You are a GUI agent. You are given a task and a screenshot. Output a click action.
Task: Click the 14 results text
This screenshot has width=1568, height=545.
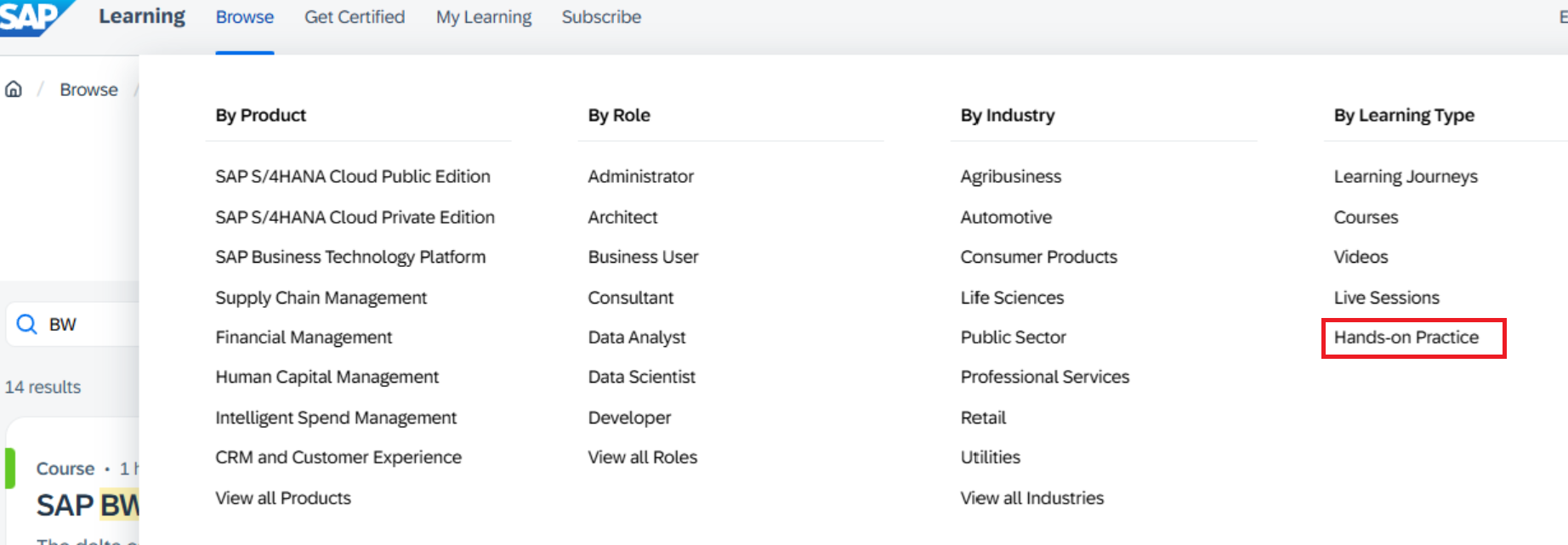[43, 387]
